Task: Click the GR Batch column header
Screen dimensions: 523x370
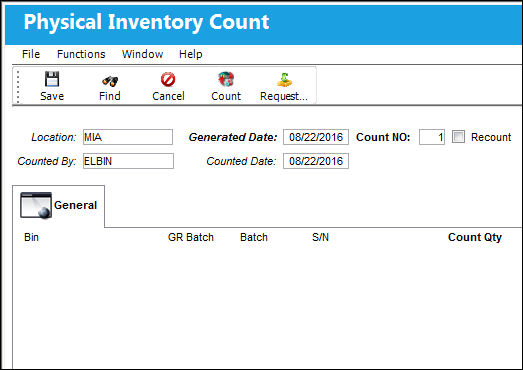Action: (x=190, y=237)
